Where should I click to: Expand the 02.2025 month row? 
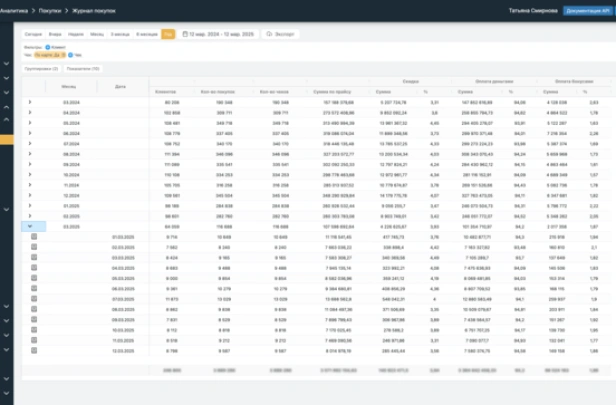(30, 216)
